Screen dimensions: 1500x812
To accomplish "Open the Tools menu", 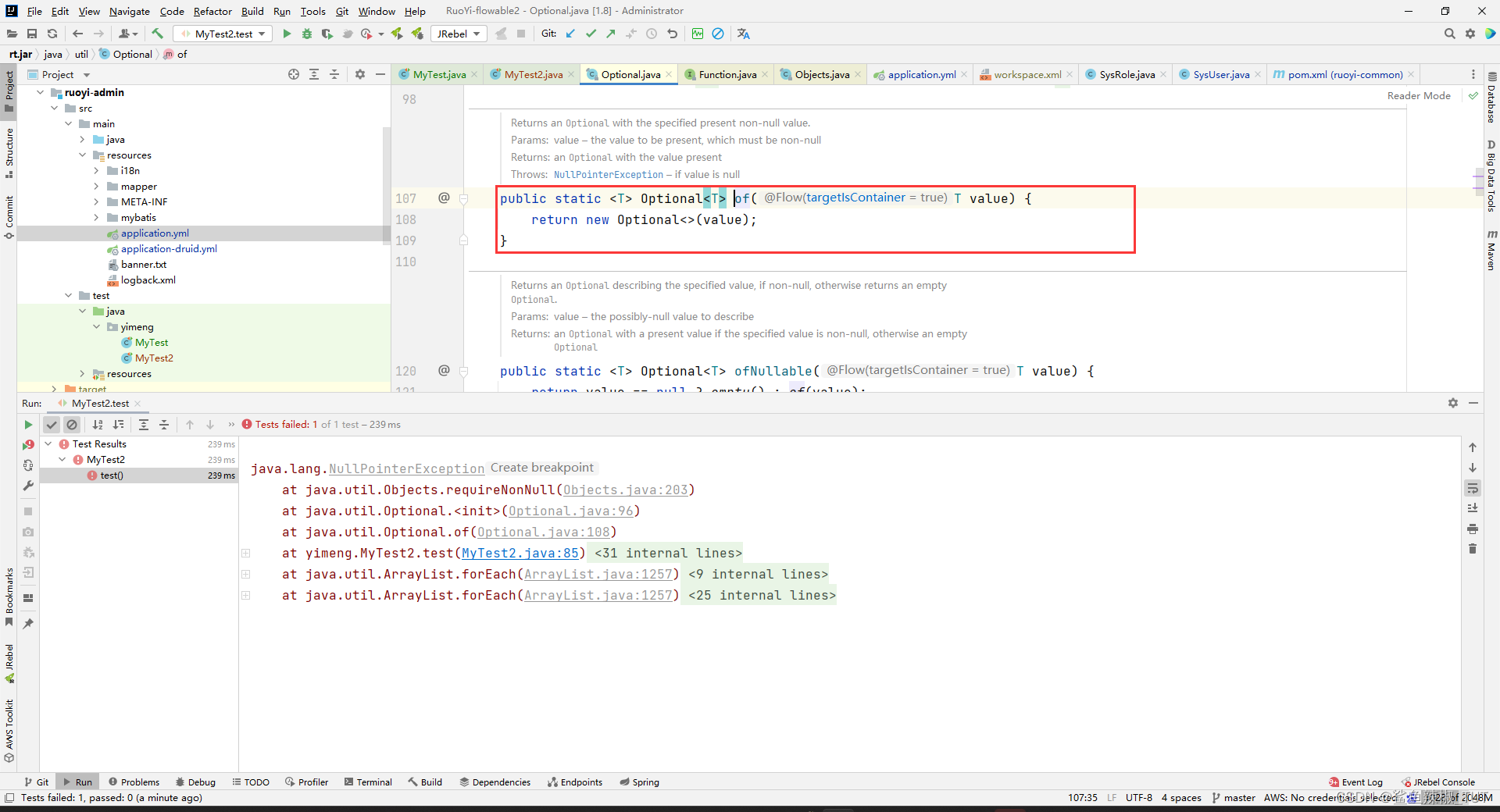I will point(312,11).
